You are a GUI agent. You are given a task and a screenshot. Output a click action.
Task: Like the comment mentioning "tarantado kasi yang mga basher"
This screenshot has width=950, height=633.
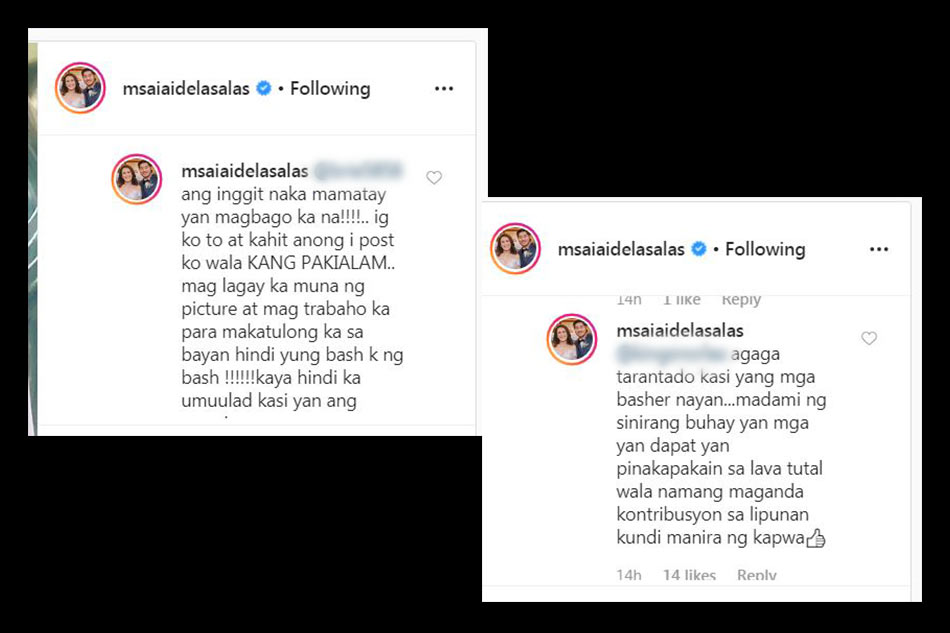point(869,338)
